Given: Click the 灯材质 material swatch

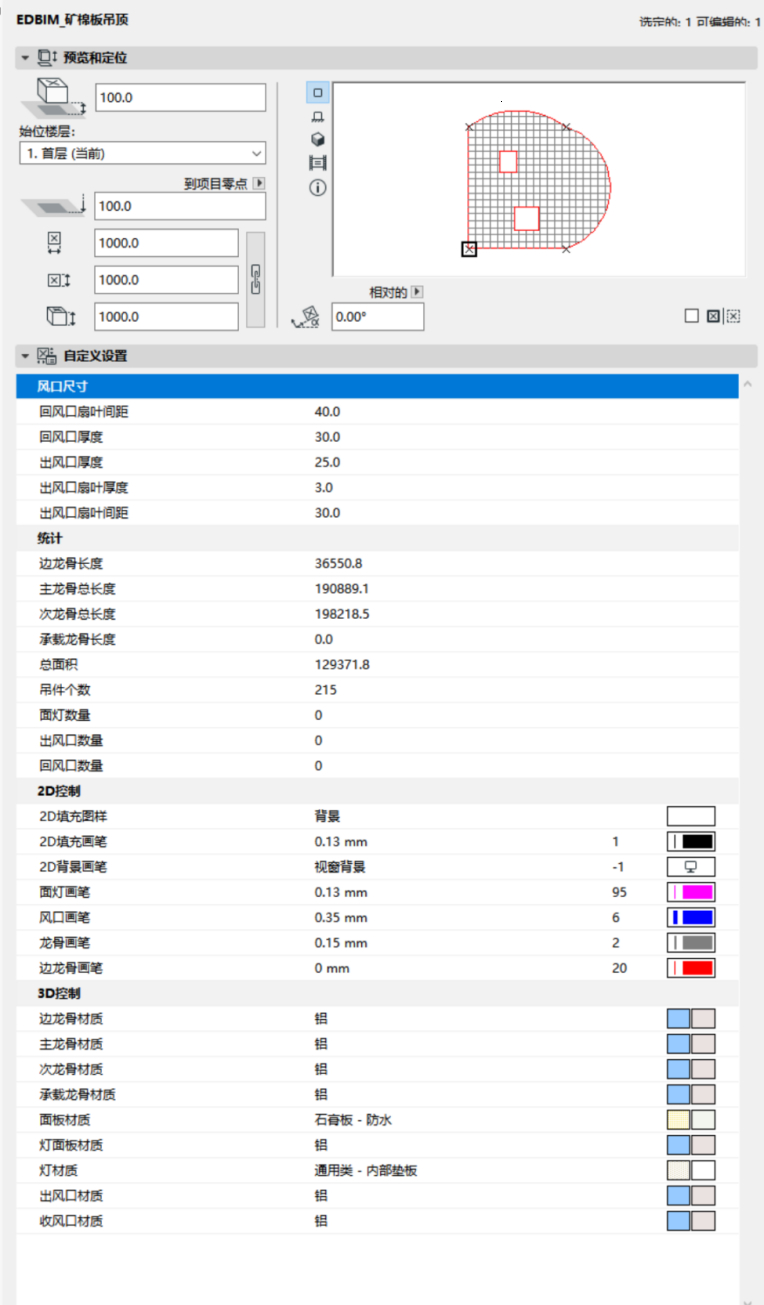Looking at the screenshot, I should tap(691, 1170).
